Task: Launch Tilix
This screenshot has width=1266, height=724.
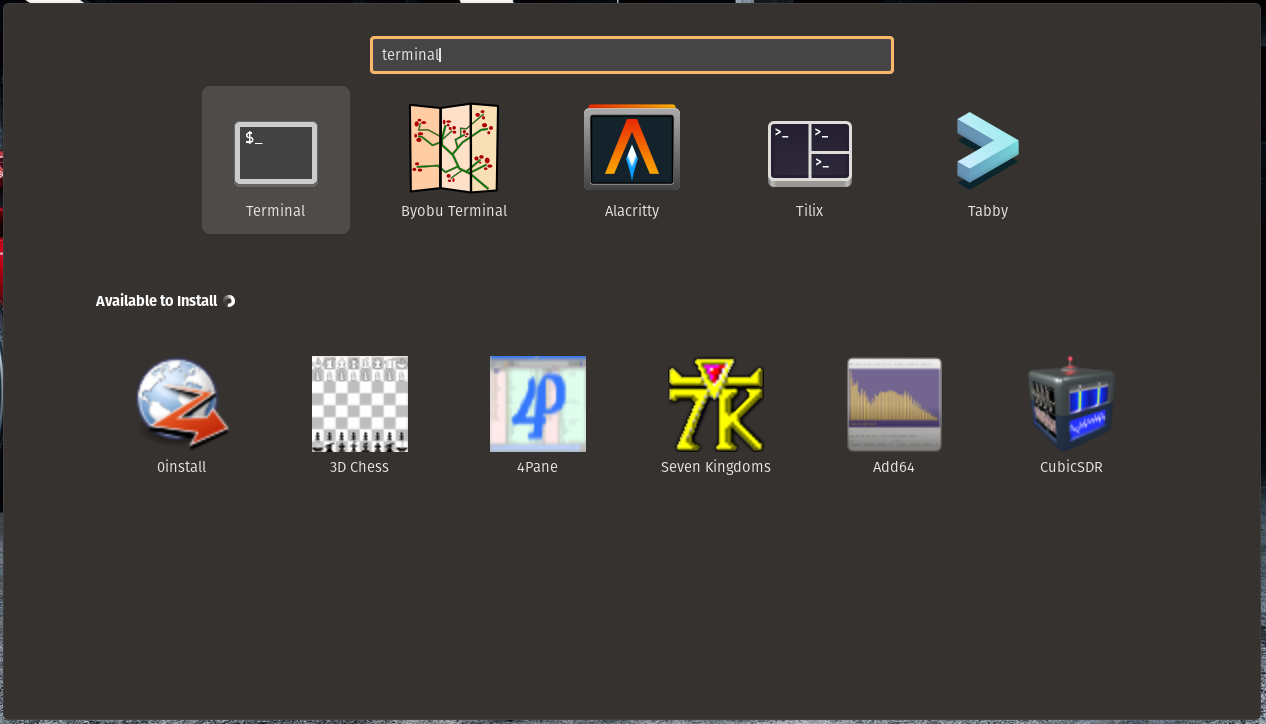Action: tap(809, 150)
